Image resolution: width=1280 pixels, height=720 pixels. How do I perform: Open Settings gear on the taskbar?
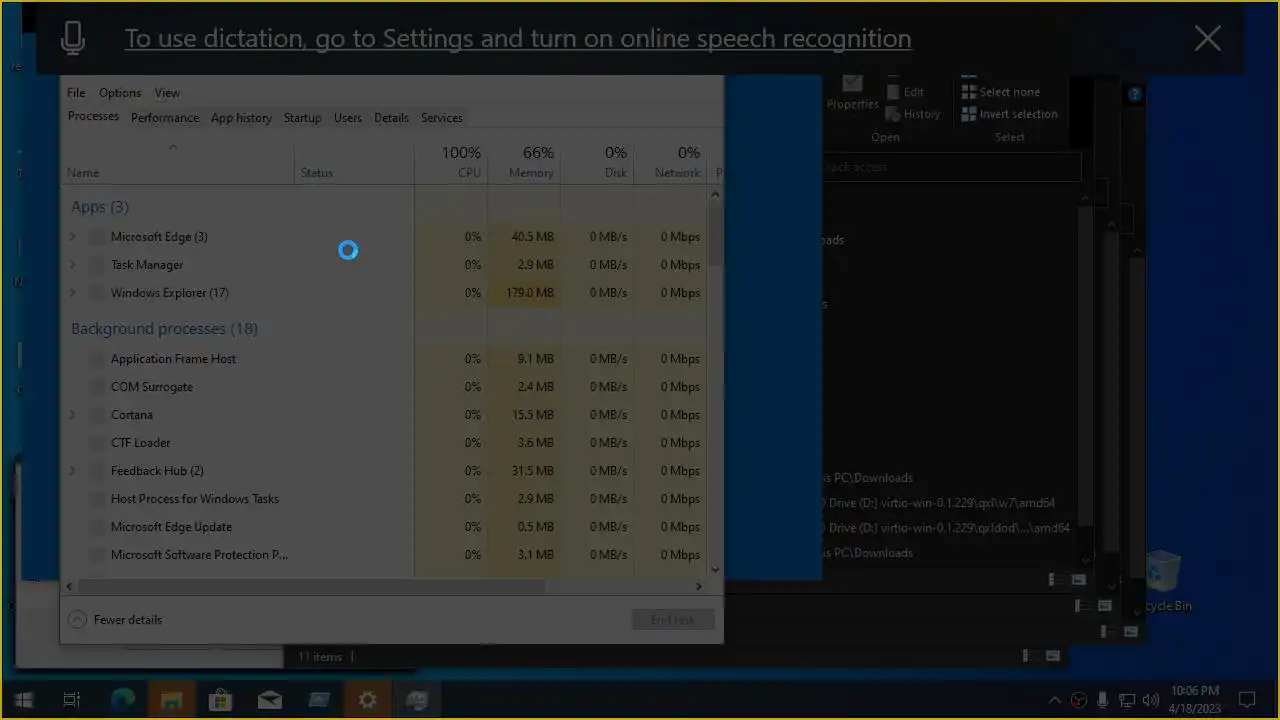[367, 700]
